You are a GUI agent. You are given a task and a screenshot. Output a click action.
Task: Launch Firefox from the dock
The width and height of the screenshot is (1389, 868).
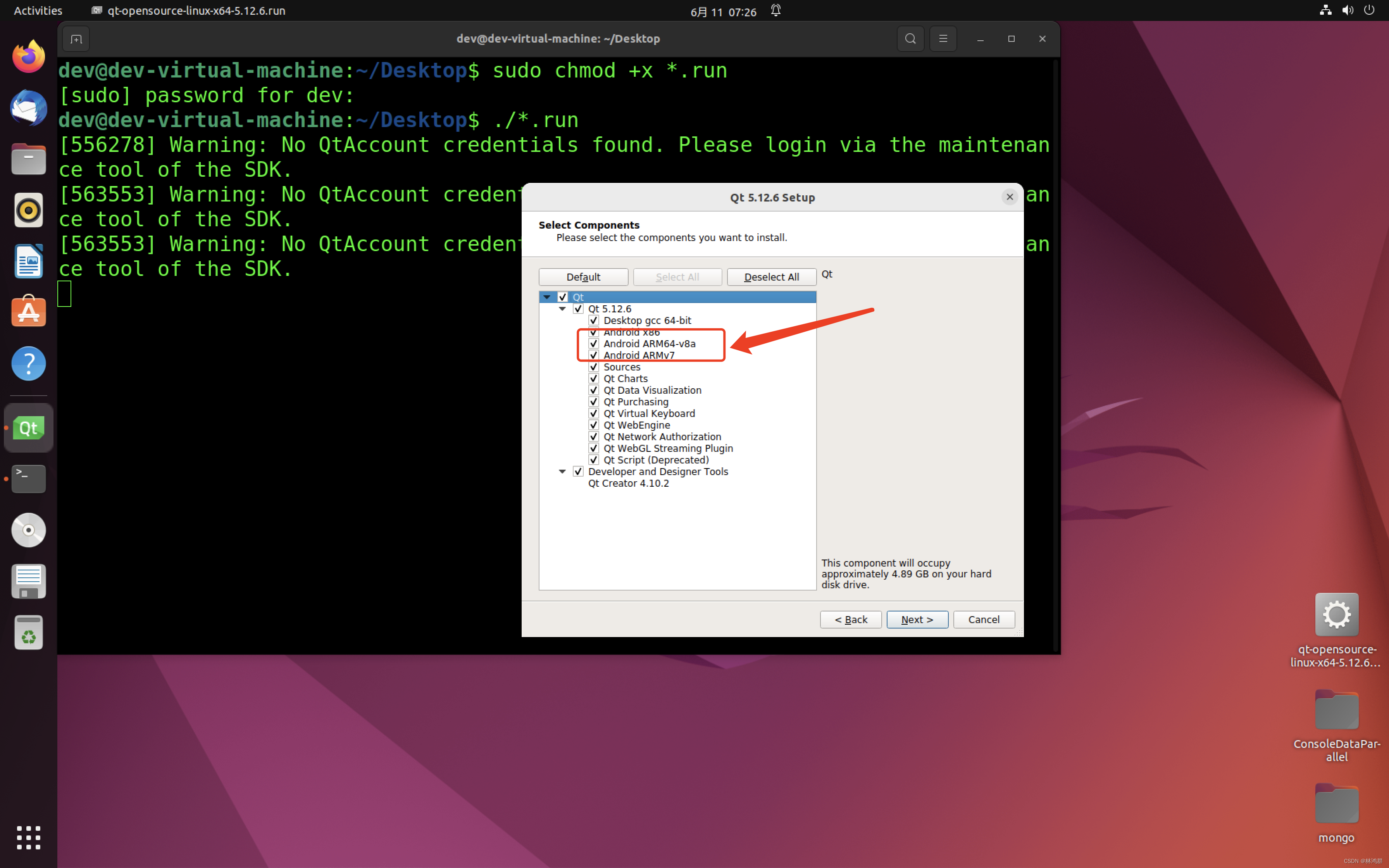pos(28,57)
